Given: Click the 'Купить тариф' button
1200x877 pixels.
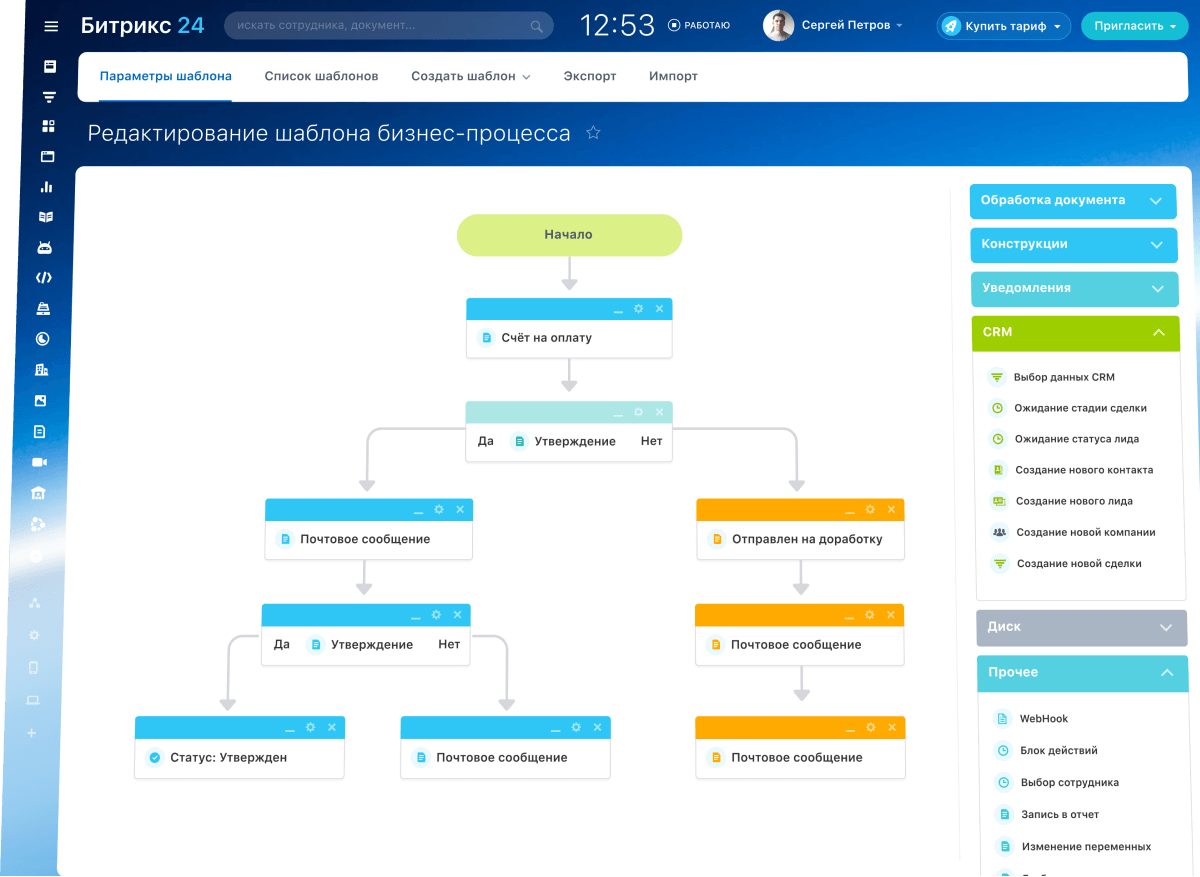Looking at the screenshot, I should 1003,25.
